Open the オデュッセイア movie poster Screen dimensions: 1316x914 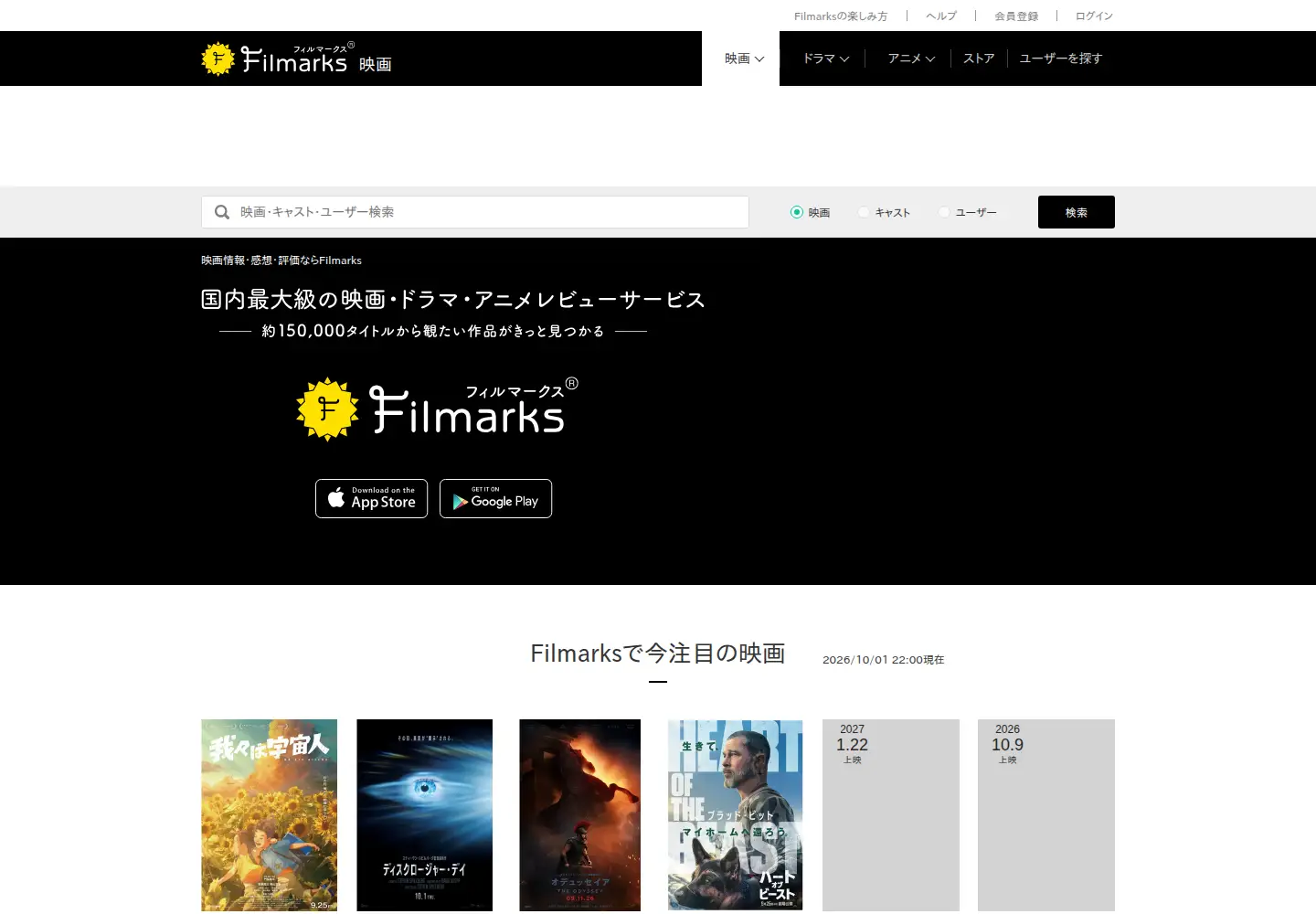(x=580, y=815)
